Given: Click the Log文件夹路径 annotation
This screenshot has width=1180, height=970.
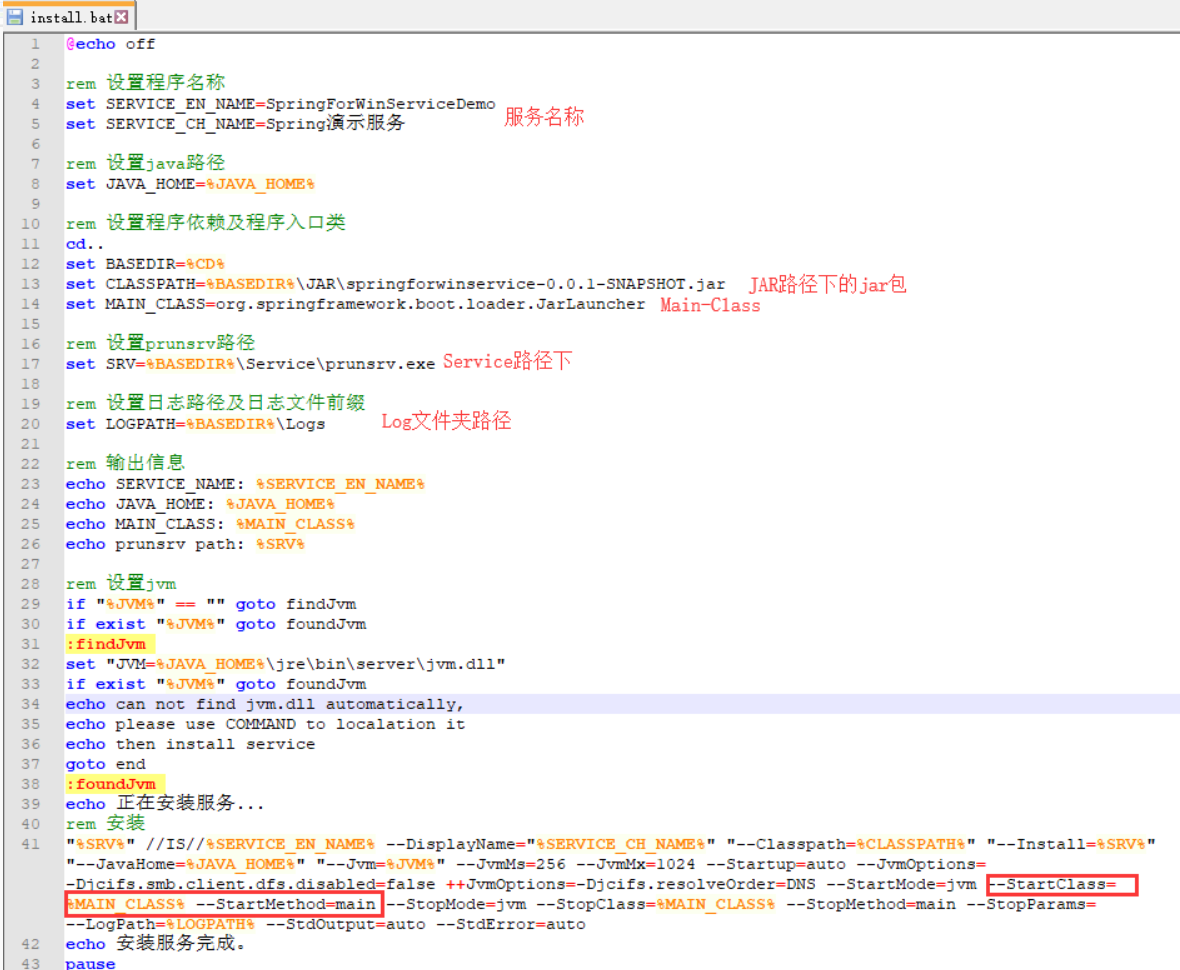Looking at the screenshot, I should (446, 421).
